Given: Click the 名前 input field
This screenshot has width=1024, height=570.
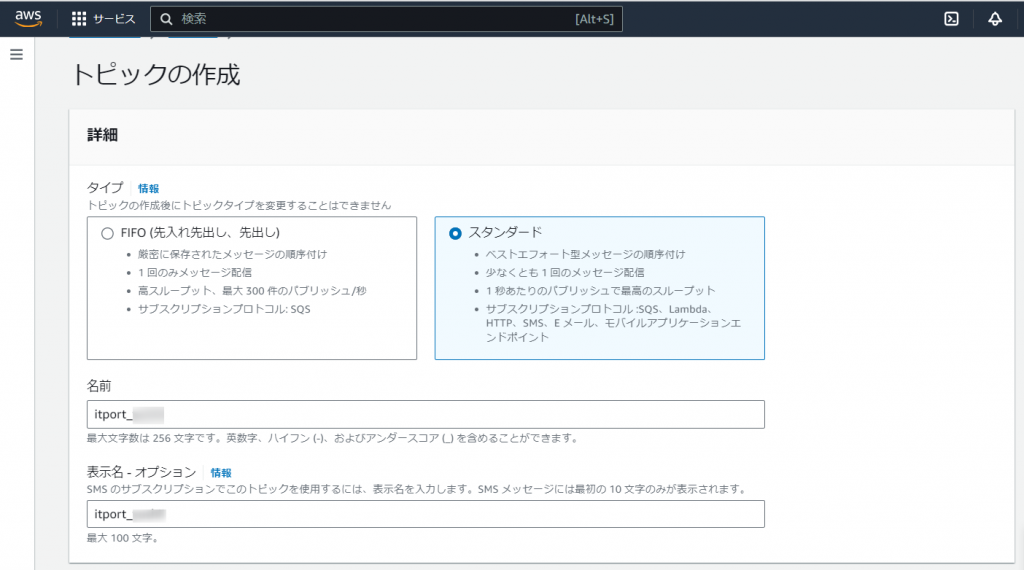Looking at the screenshot, I should [426, 415].
